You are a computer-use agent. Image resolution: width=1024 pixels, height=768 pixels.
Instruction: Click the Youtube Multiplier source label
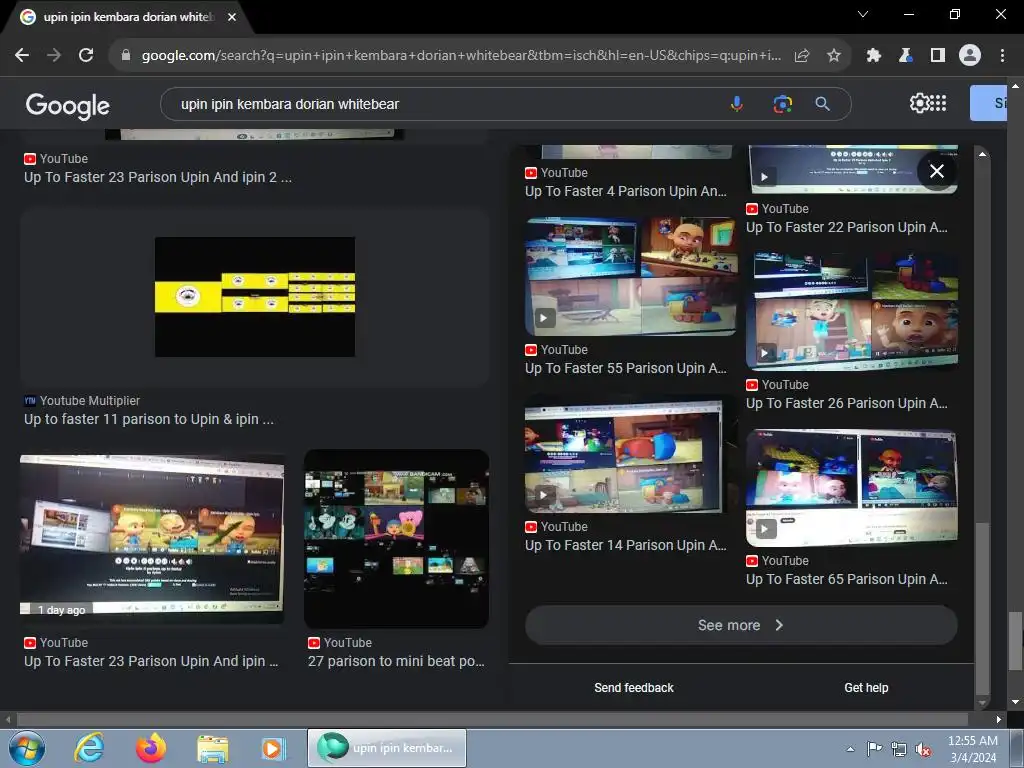(x=89, y=401)
